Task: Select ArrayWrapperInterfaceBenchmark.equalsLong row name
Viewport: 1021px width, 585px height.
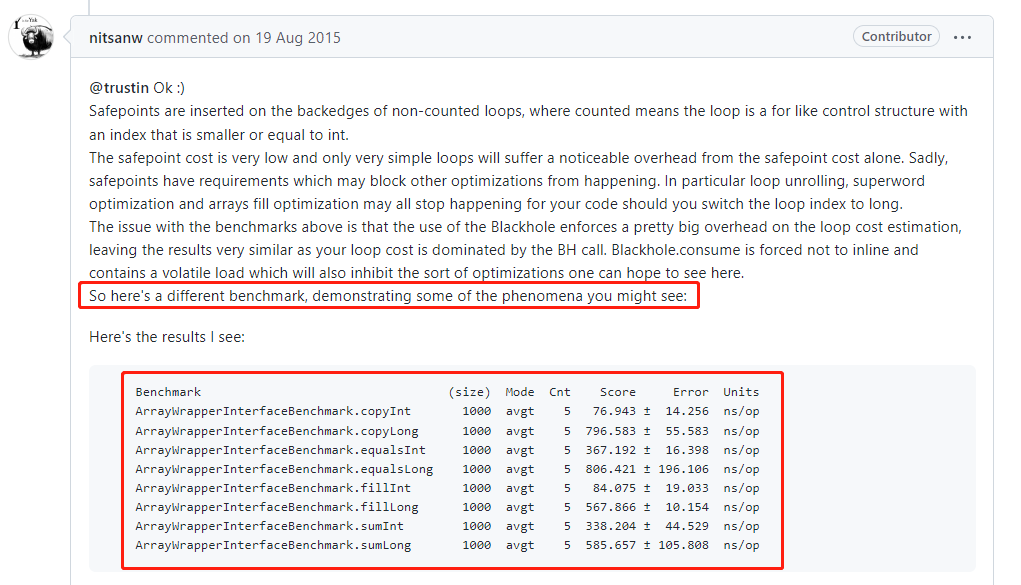Action: click(x=284, y=468)
